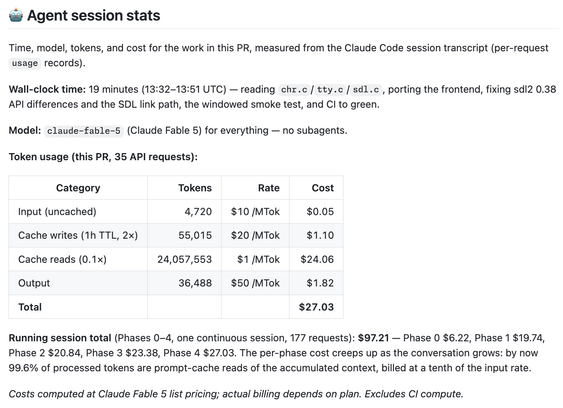Viewport: 563px width, 408px height.
Task: Select the Cache reads token count 24,057,553
Action: (x=184, y=259)
